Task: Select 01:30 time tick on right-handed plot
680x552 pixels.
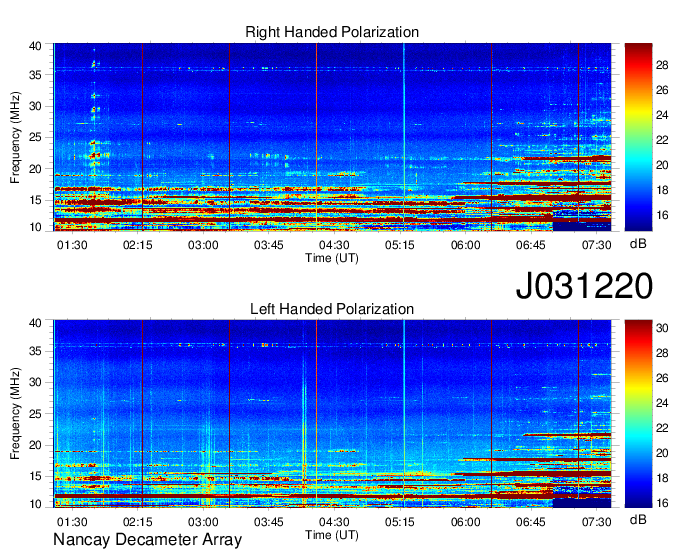Action: (72, 245)
